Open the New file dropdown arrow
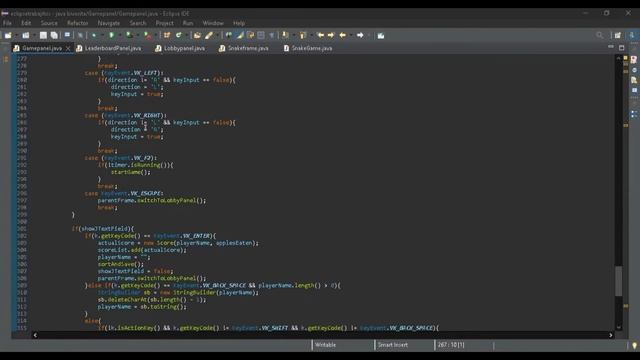This screenshot has width=640, height=360. [16, 36]
